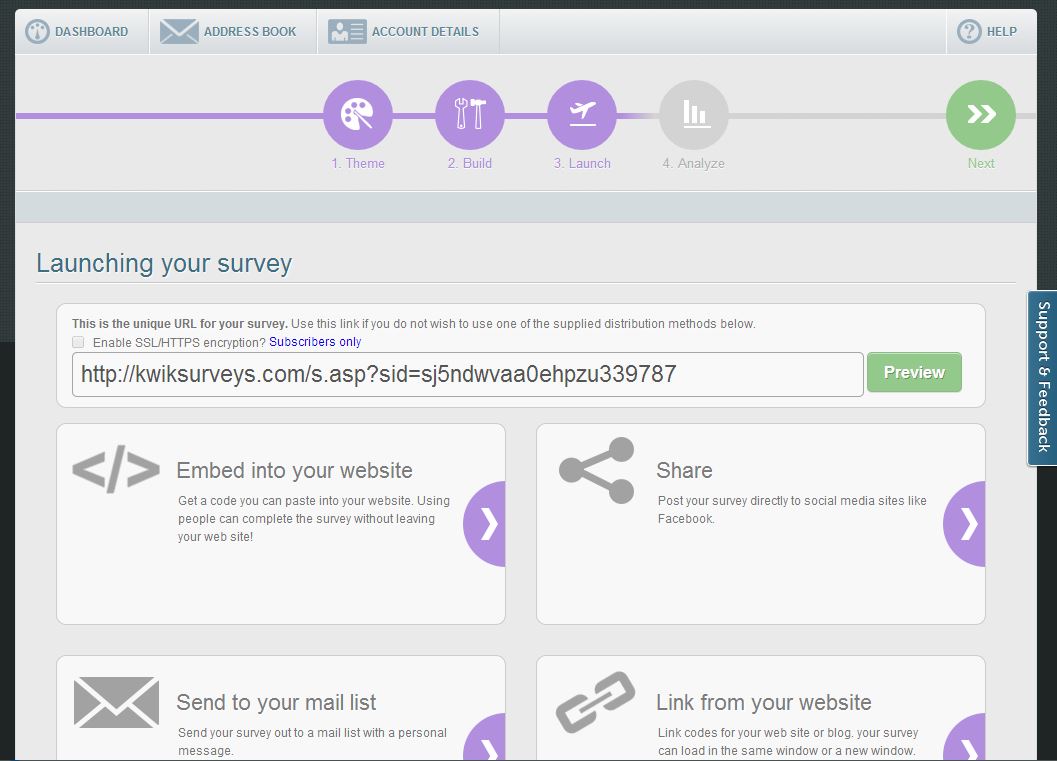Viewport: 1057px width, 761px height.
Task: Select the Launch airplane step icon
Action: pyautogui.click(x=581, y=115)
